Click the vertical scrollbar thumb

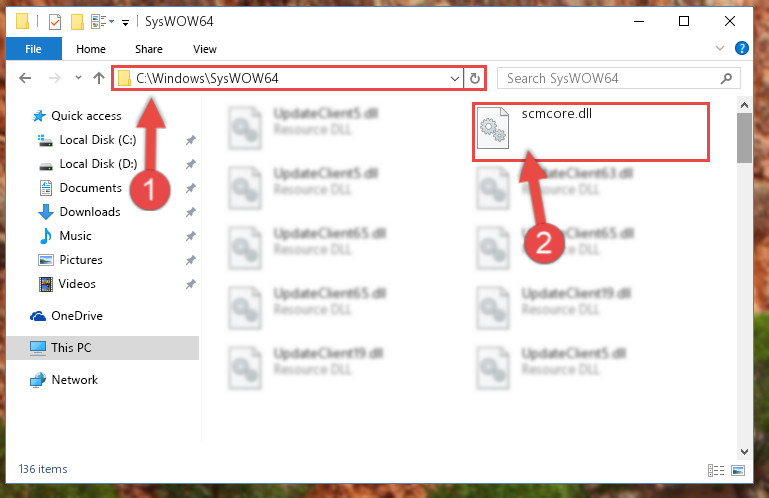(x=744, y=138)
